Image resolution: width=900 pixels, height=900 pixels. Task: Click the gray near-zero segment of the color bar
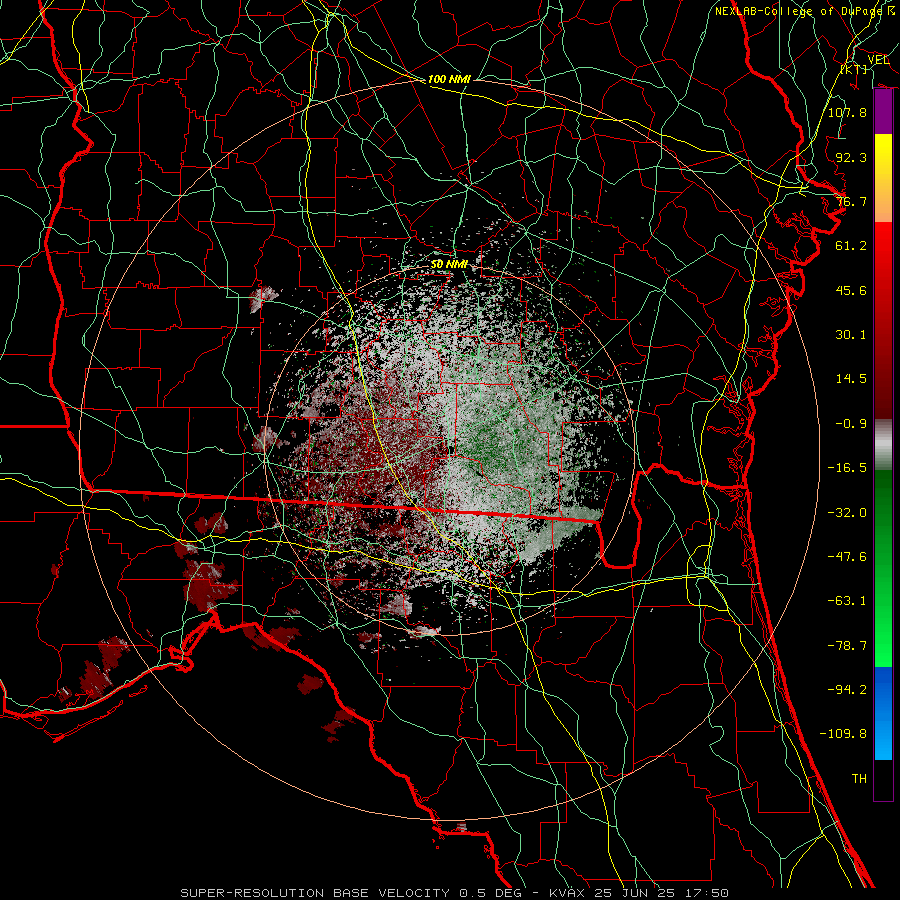pos(883,442)
